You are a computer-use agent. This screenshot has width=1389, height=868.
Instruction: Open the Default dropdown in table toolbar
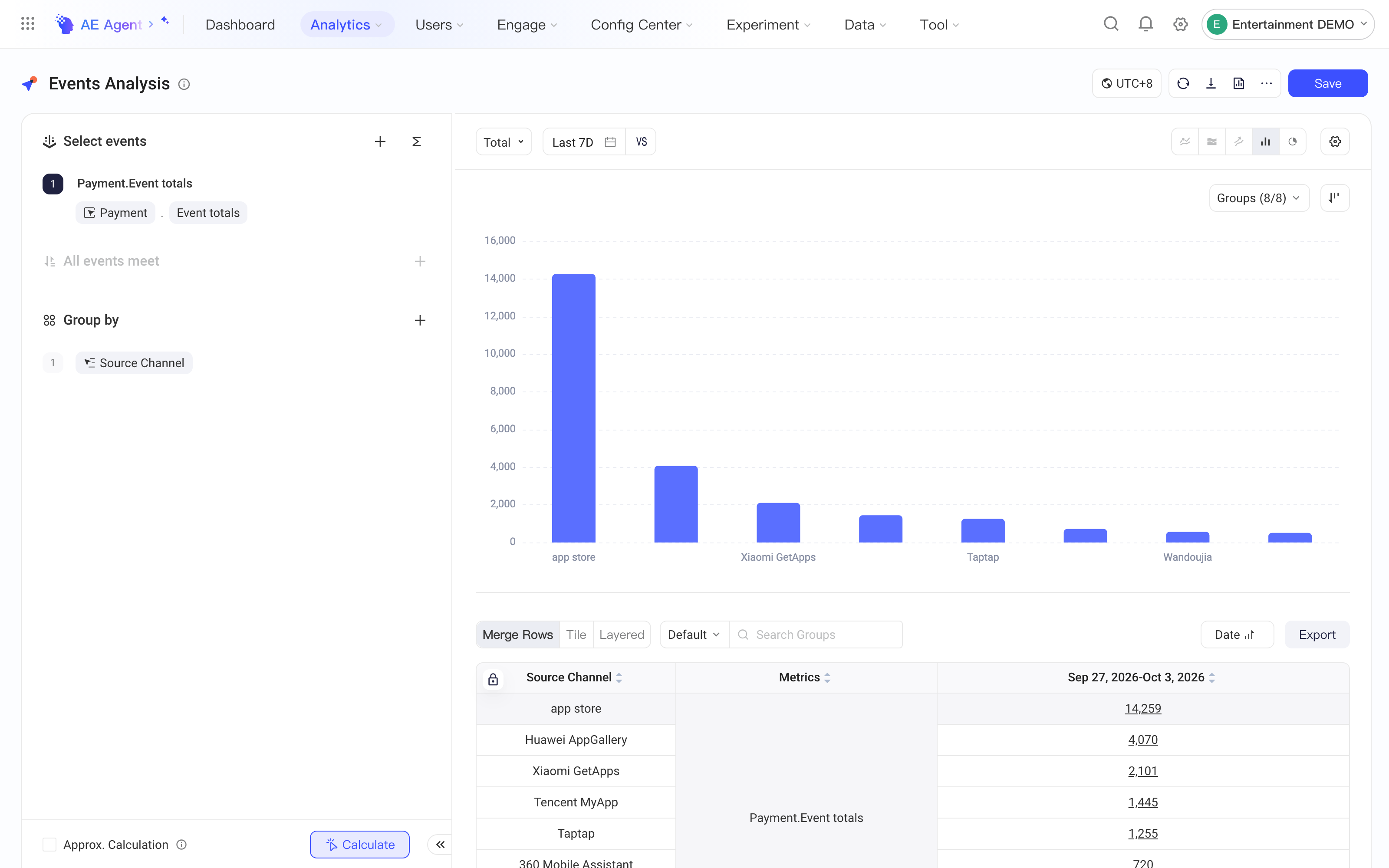point(694,635)
